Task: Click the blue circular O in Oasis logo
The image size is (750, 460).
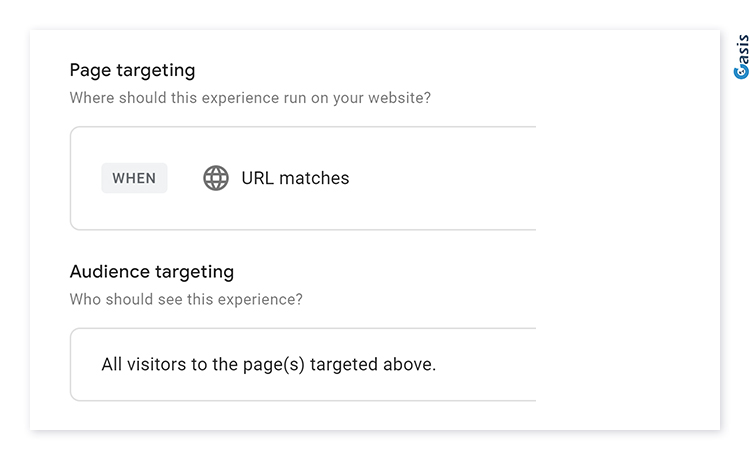Action: point(741,71)
